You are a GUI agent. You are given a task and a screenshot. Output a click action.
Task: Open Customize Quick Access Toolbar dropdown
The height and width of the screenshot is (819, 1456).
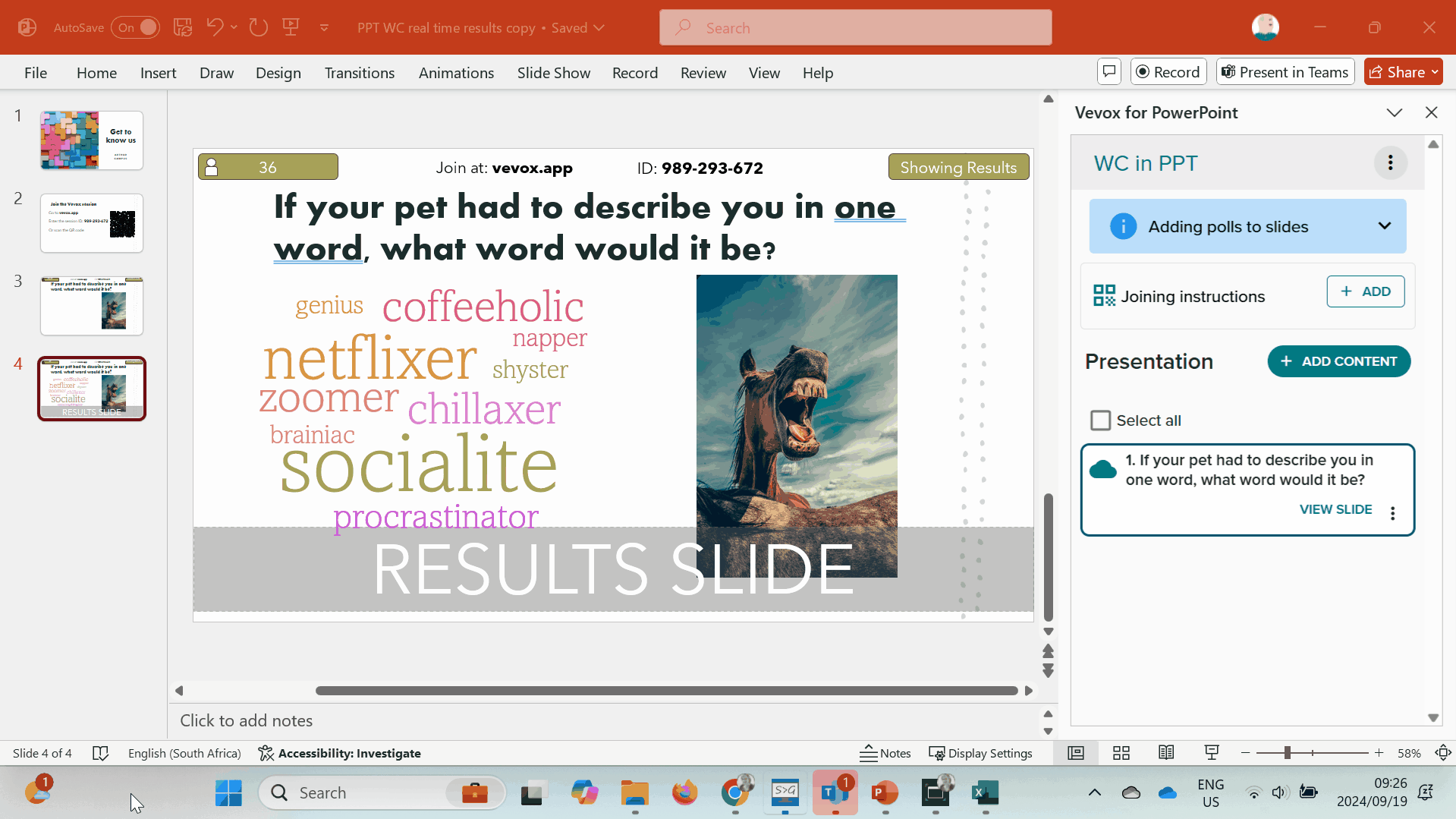[324, 27]
